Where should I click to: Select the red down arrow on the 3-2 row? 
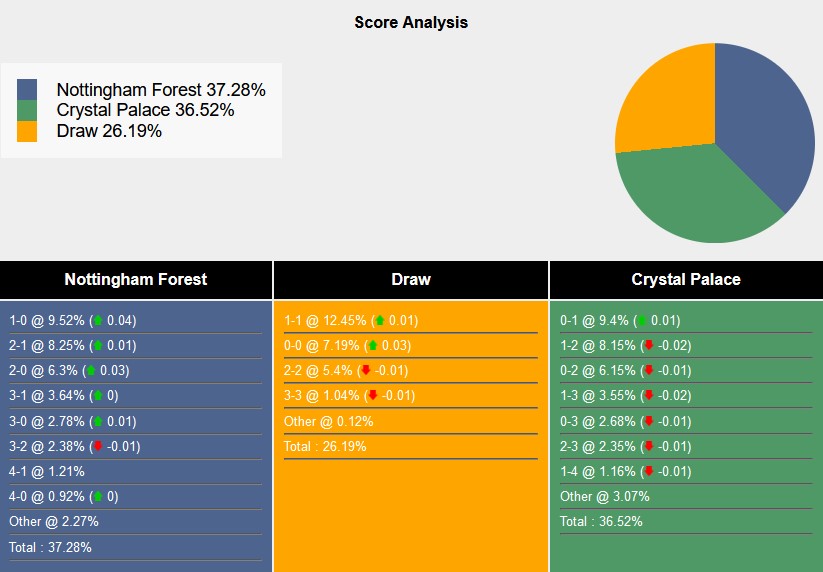97,446
